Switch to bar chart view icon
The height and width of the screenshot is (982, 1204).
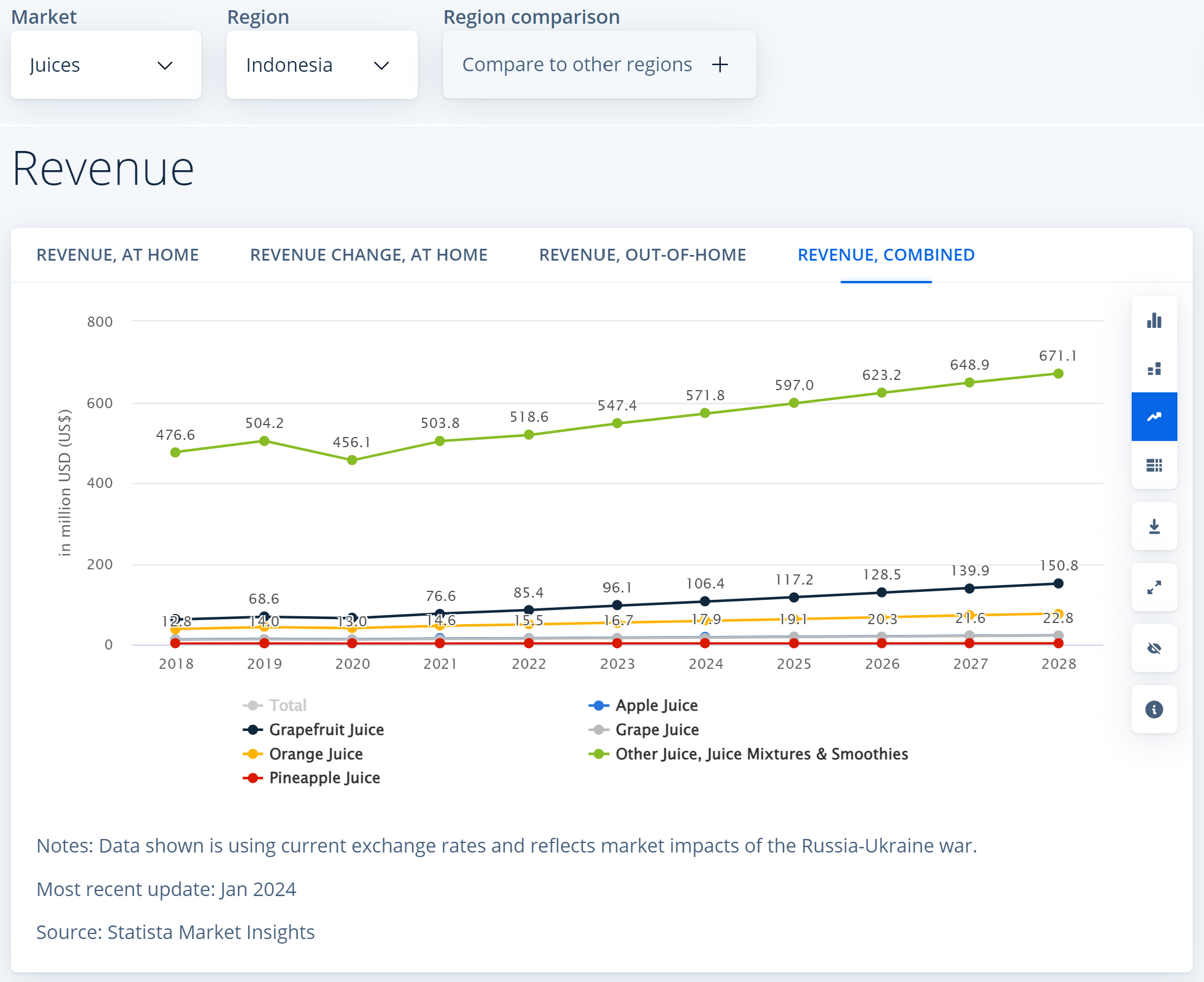1154,321
